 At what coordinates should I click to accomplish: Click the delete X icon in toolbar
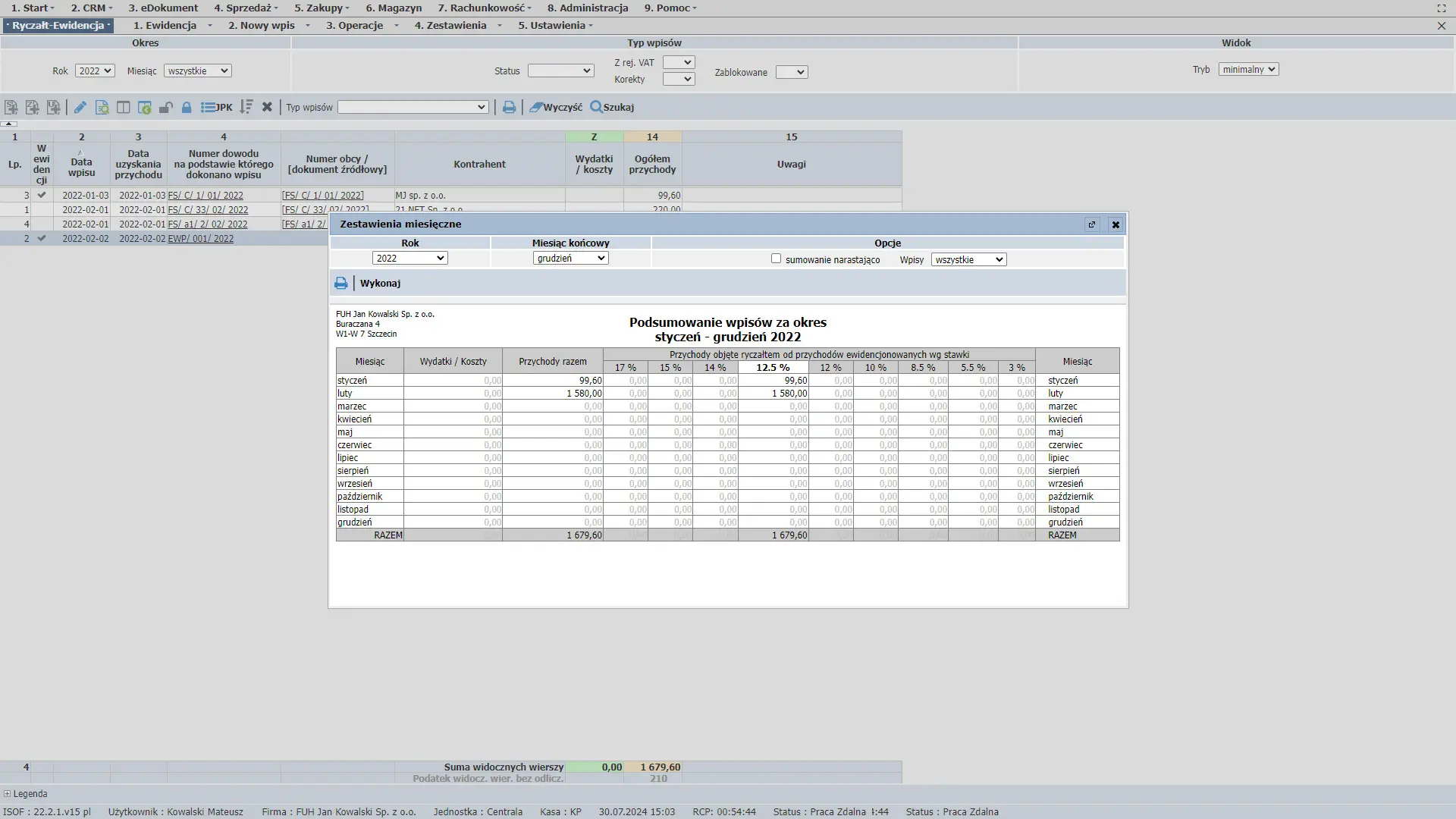point(267,108)
